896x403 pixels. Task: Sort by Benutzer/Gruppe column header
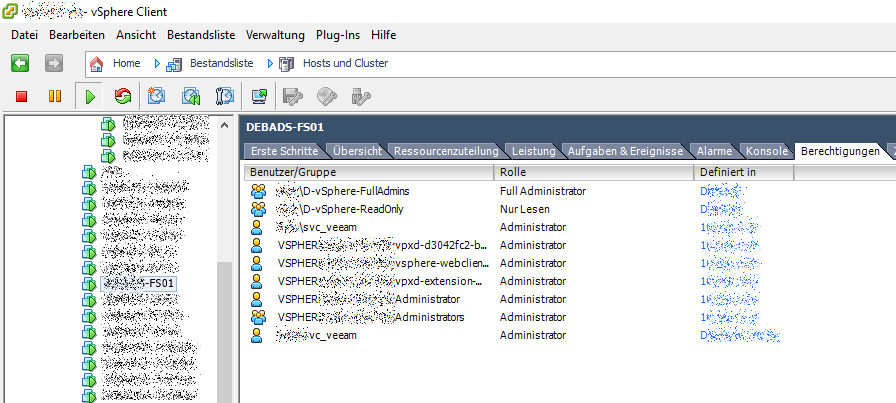369,172
